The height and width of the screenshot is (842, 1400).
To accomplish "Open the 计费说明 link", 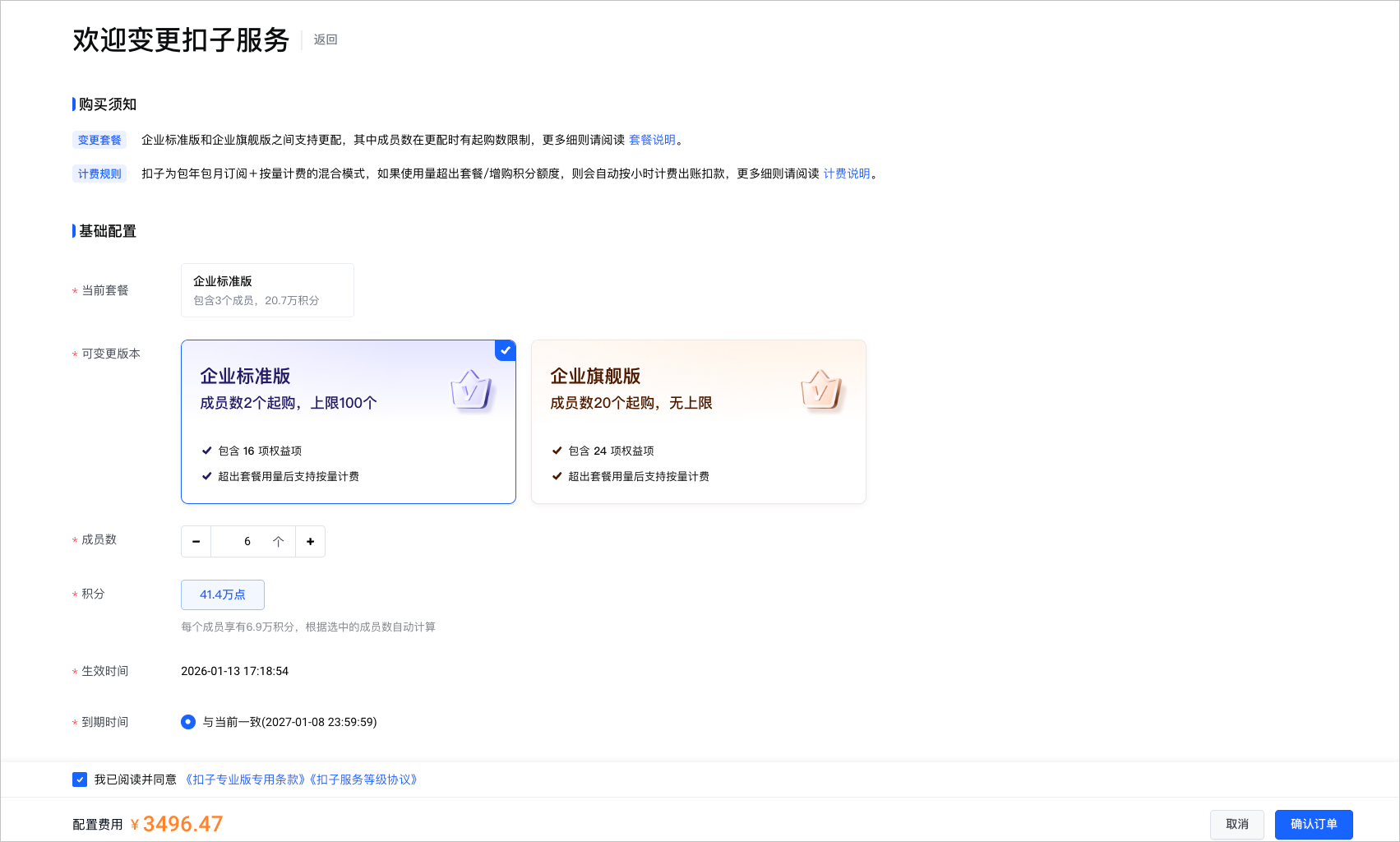I will click(x=849, y=173).
